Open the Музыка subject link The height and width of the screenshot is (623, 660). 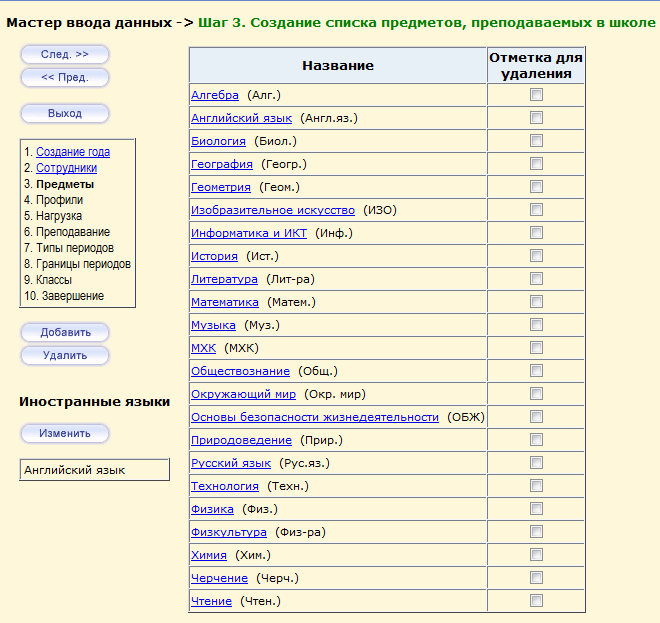click(x=213, y=325)
